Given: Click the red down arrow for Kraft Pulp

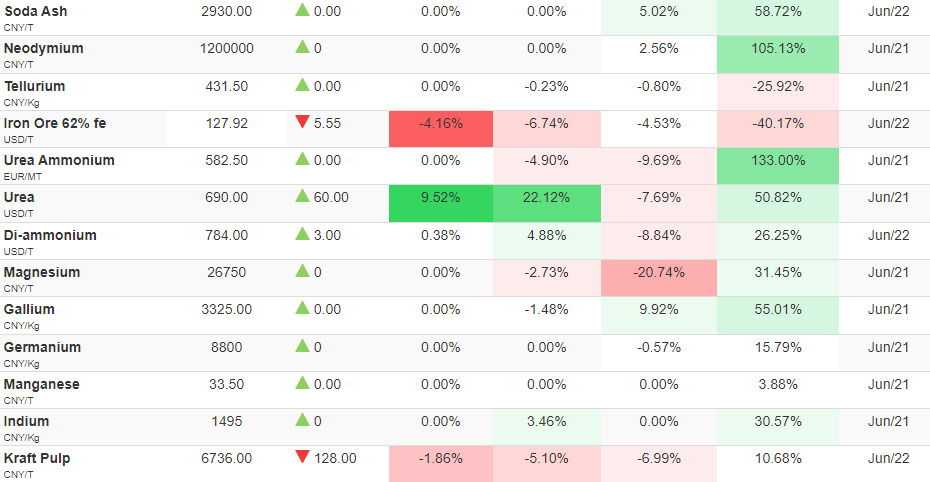Looking at the screenshot, I should pos(302,457).
